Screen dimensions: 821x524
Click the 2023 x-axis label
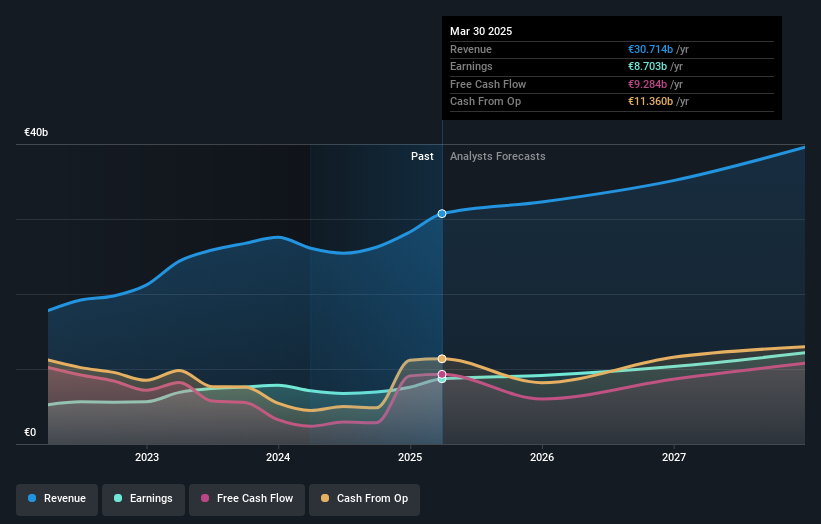coord(147,458)
